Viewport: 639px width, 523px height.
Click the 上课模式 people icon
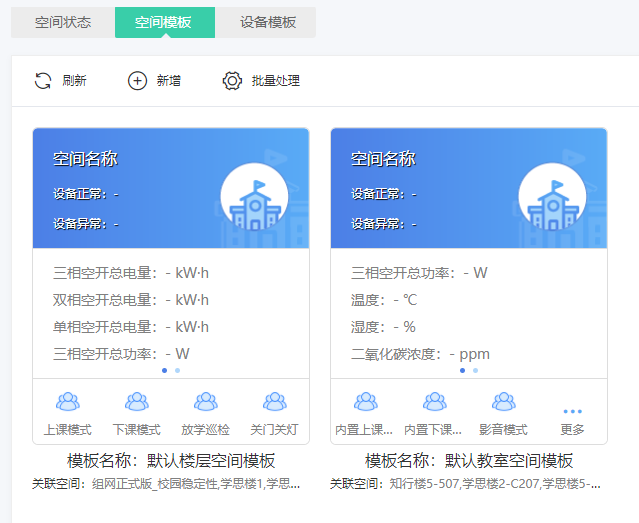68,402
